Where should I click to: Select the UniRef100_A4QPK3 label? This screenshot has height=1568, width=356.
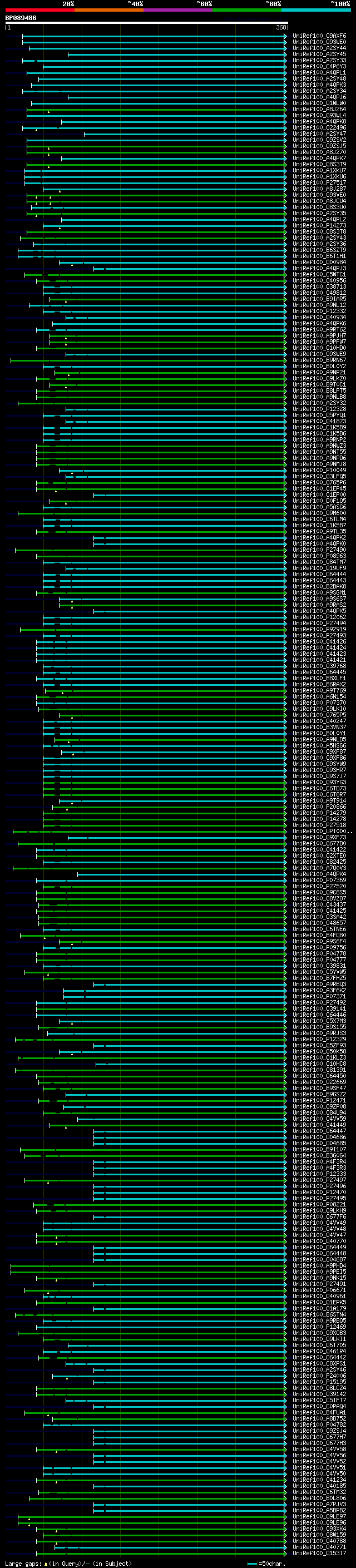[x=319, y=85]
